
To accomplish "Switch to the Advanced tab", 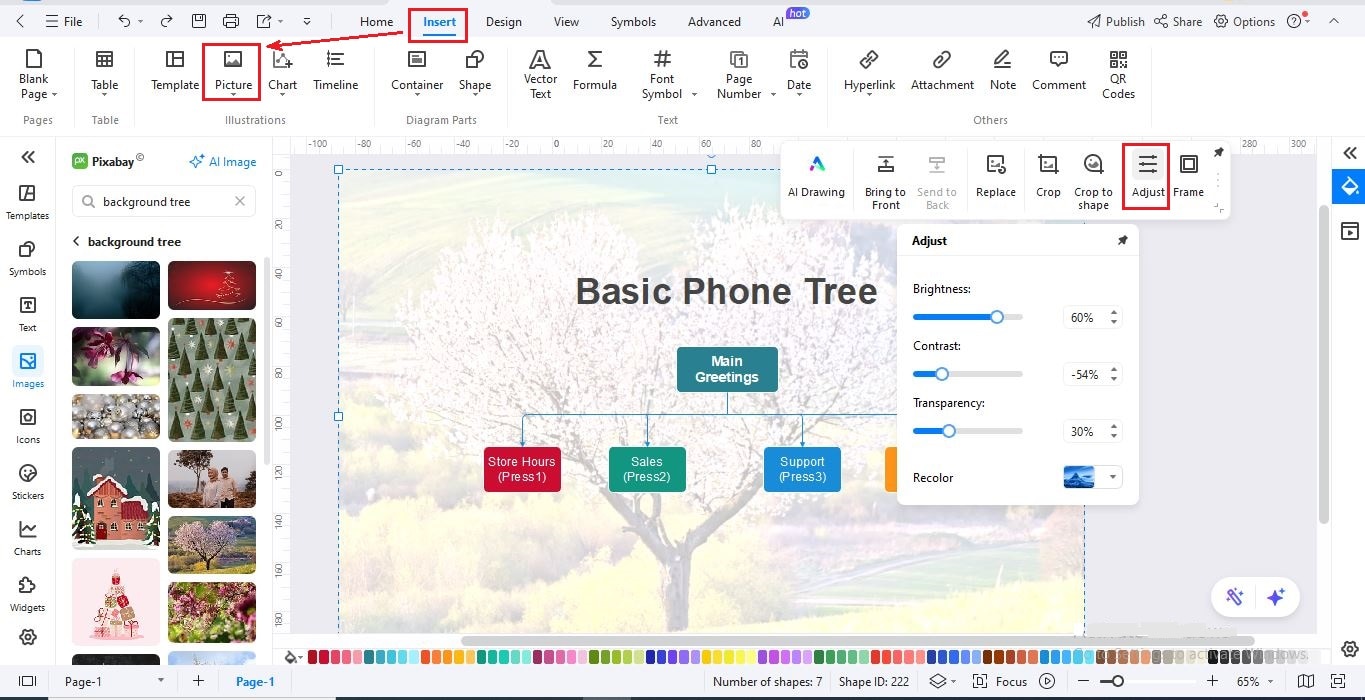I will [714, 21].
